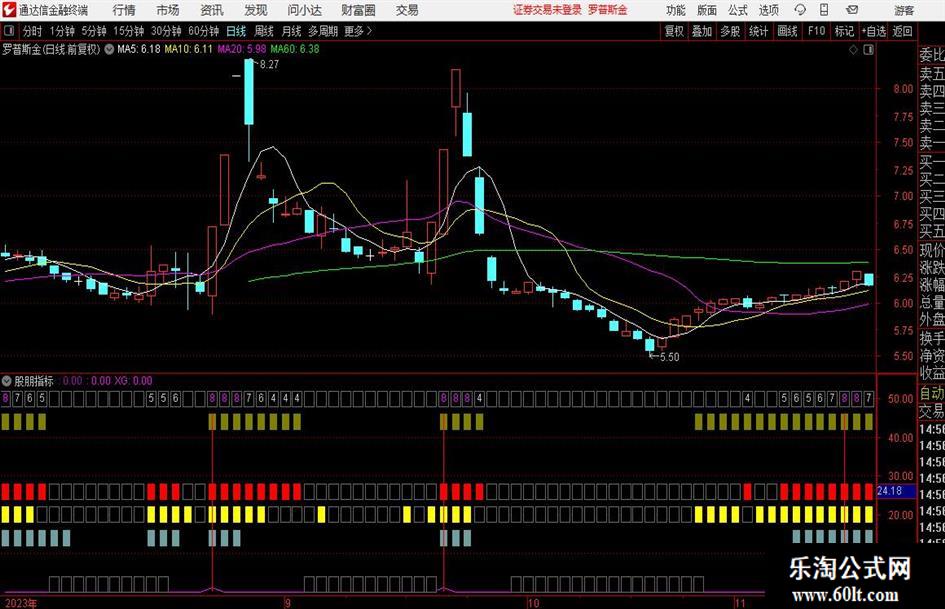Switch to 1分钟 period
The height and width of the screenshot is (609, 945).
[x=62, y=31]
